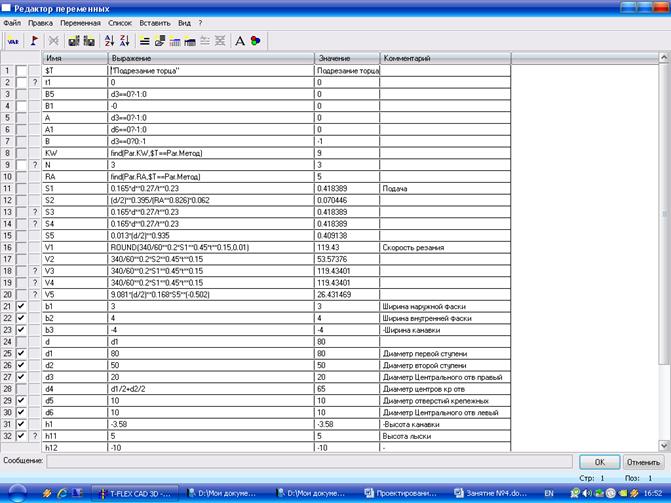This screenshot has width=671, height=503.
Task: Select the KW find expression cell
Action: [x=211, y=153]
